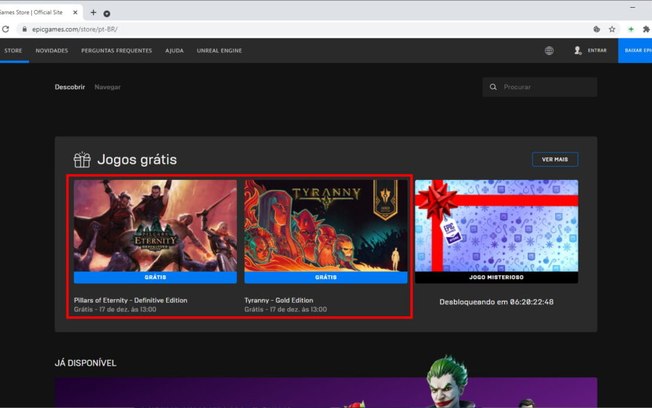Bookmark this page using the star icon
Screen dimensions: 652x408
click(x=612, y=29)
